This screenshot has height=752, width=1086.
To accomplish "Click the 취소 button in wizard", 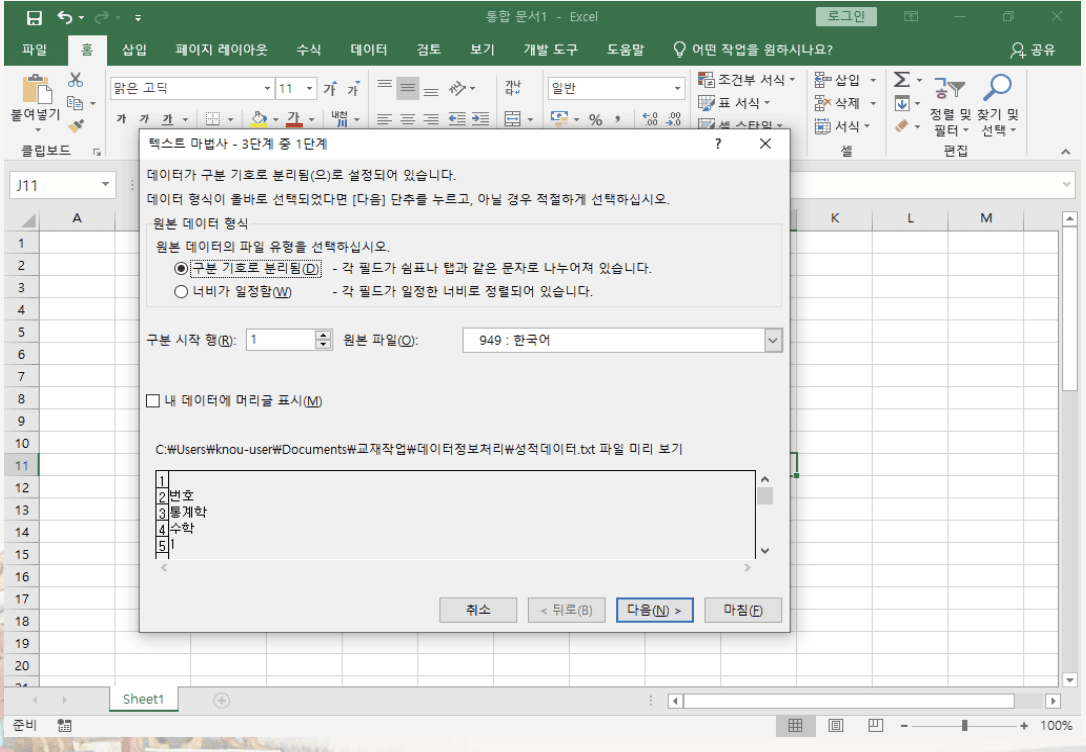I will tap(478, 610).
